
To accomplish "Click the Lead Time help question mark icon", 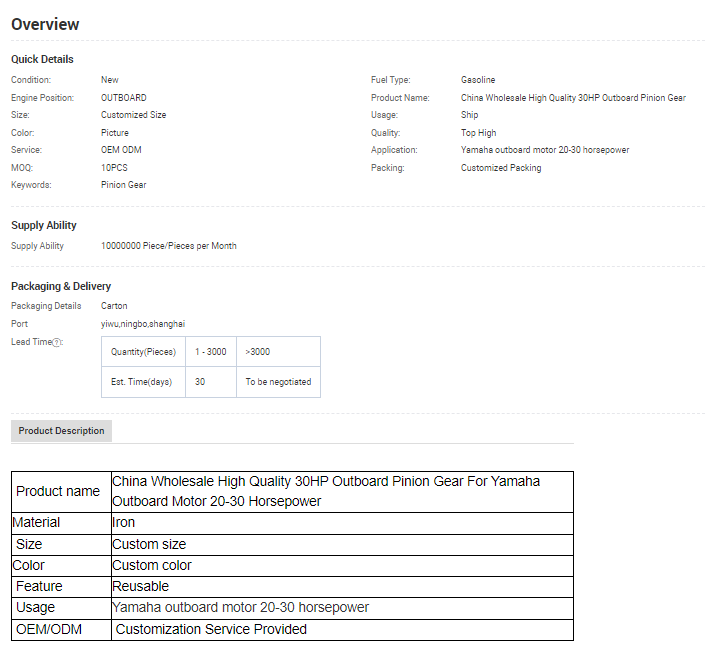I will (57, 342).
